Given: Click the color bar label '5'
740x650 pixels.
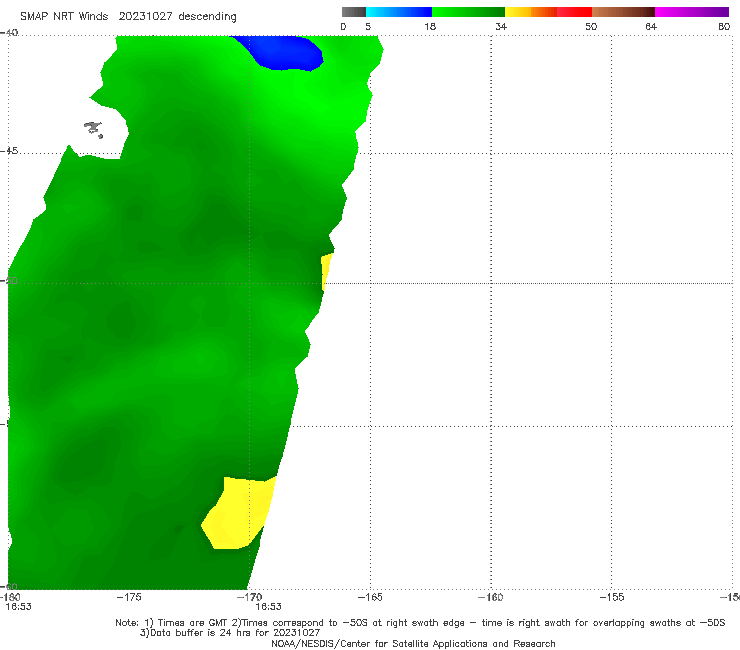Looking at the screenshot, I should tap(368, 26).
